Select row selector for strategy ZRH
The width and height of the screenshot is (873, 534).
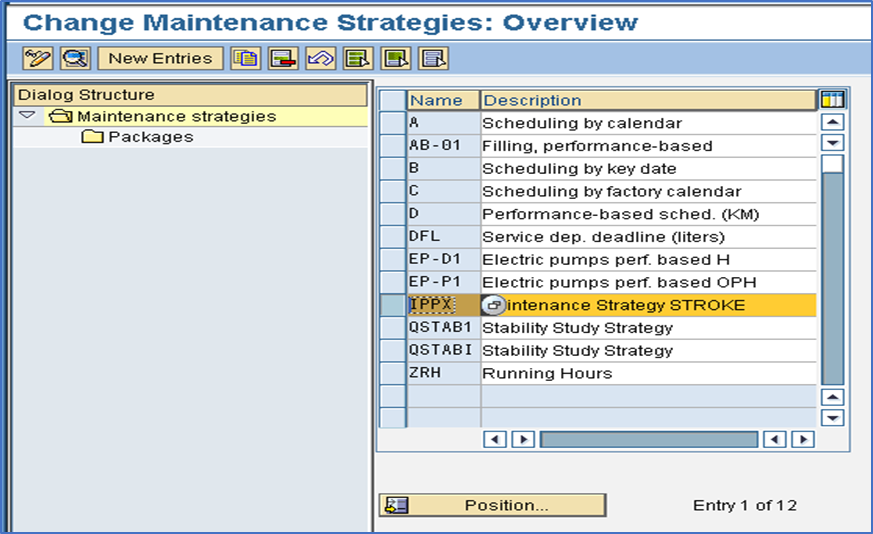click(x=393, y=374)
